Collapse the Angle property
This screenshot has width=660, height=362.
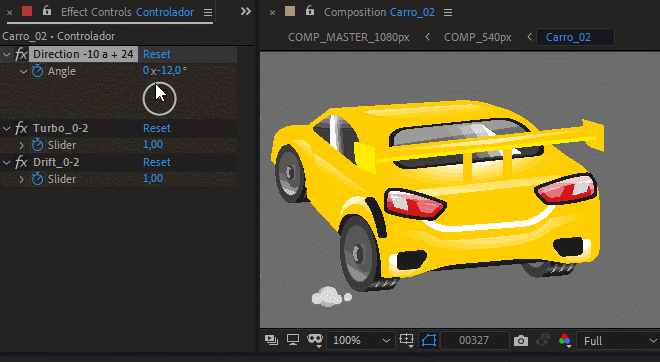pos(23,72)
